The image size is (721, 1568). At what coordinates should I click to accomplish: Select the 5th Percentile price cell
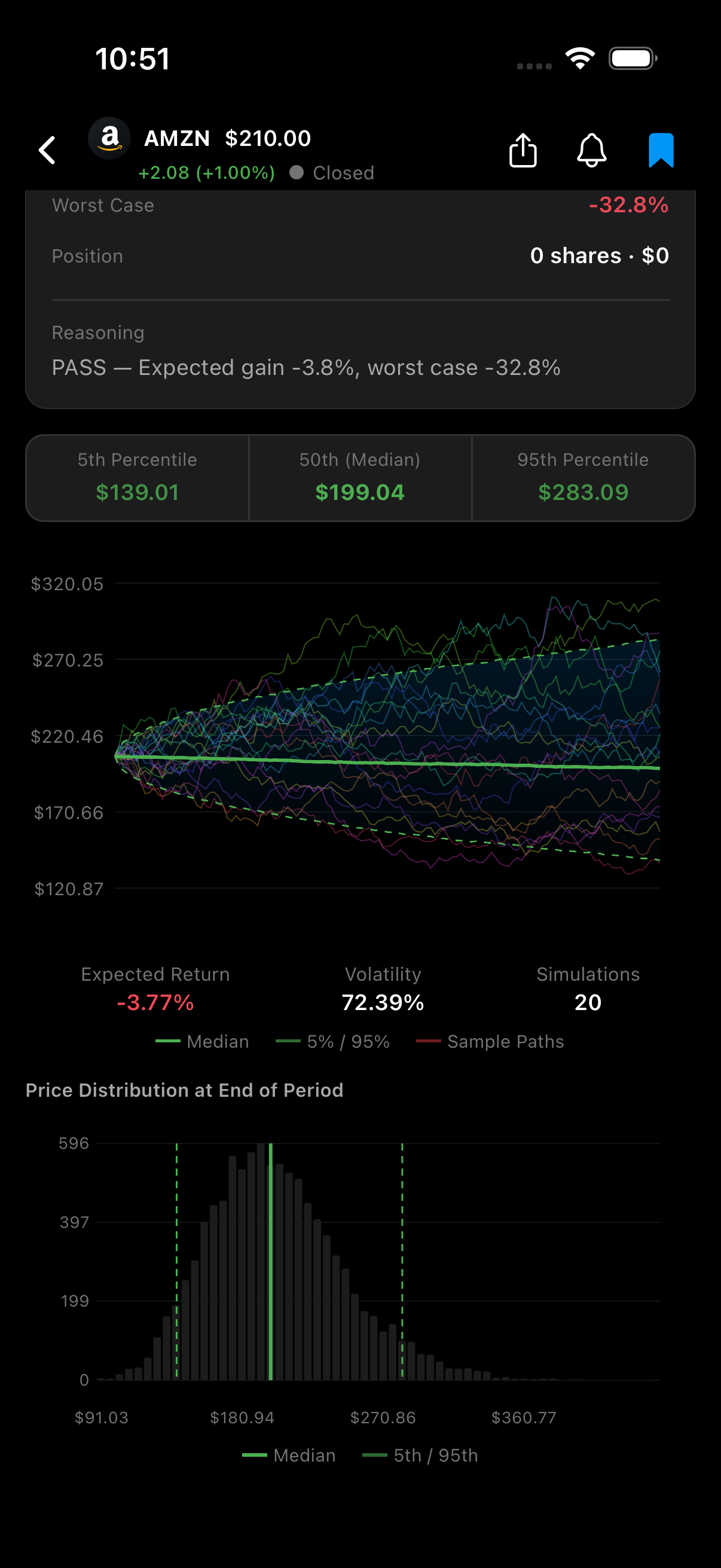[138, 478]
